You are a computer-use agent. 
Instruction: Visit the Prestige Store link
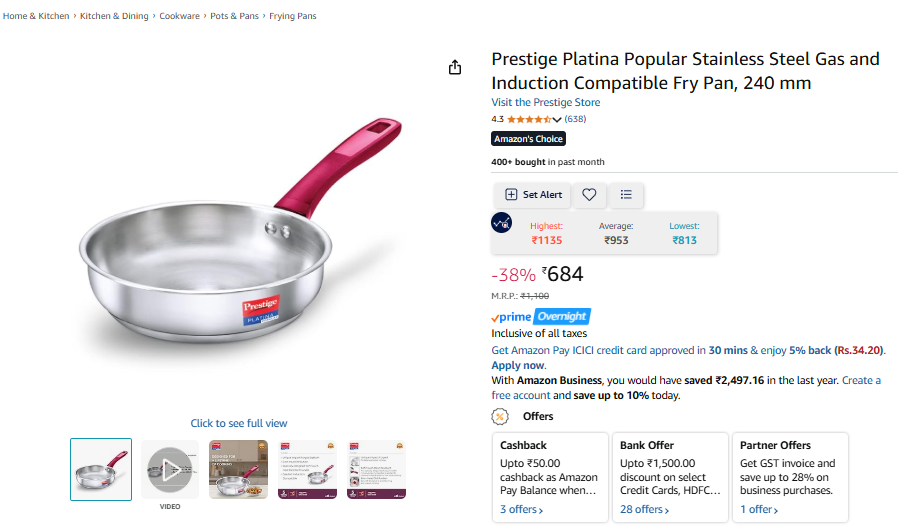tap(546, 102)
